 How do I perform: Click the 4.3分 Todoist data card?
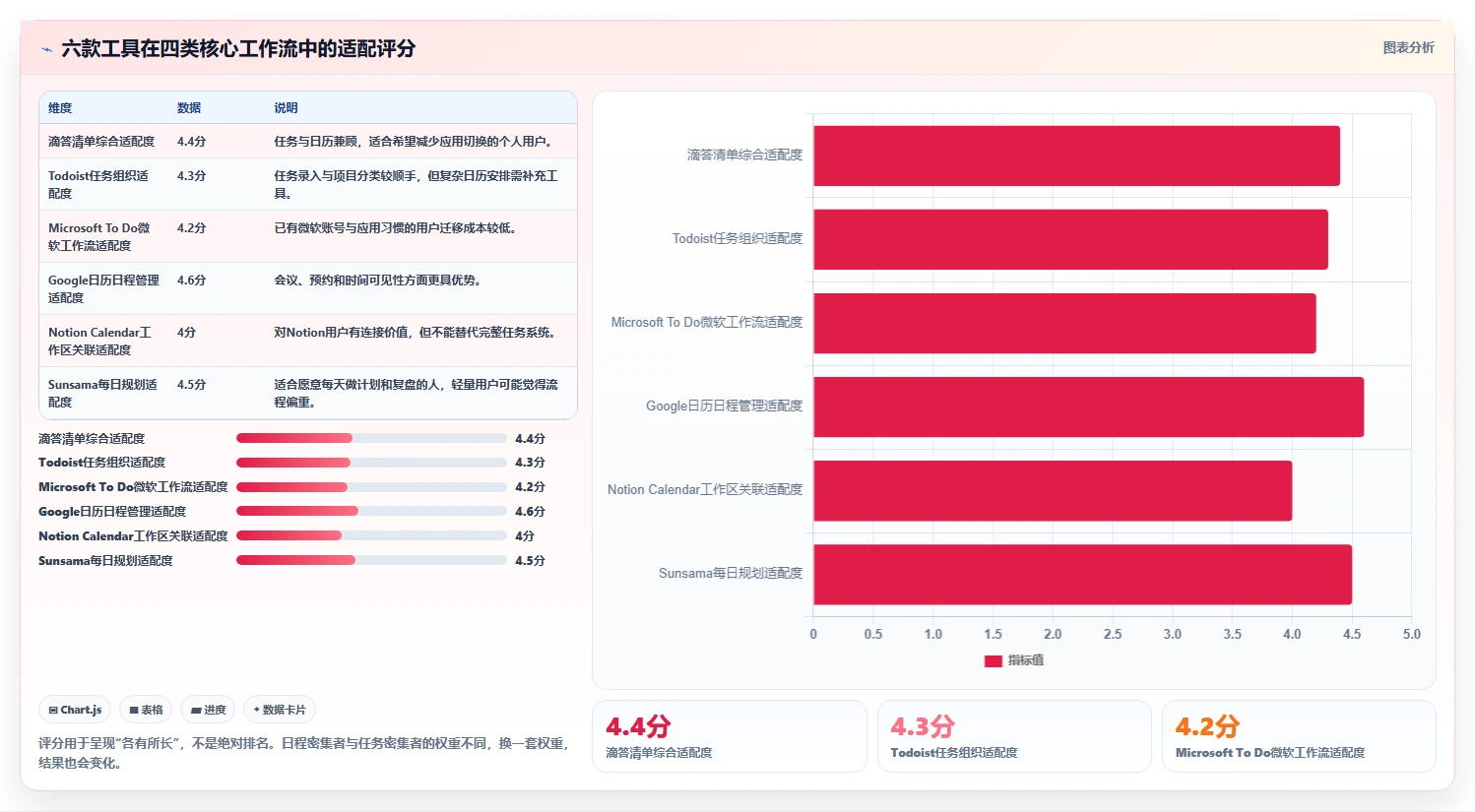(x=1014, y=736)
